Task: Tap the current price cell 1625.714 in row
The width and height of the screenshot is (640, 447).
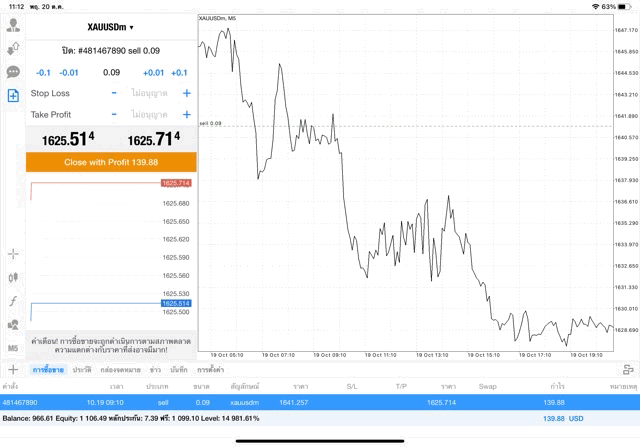Action: click(441, 403)
